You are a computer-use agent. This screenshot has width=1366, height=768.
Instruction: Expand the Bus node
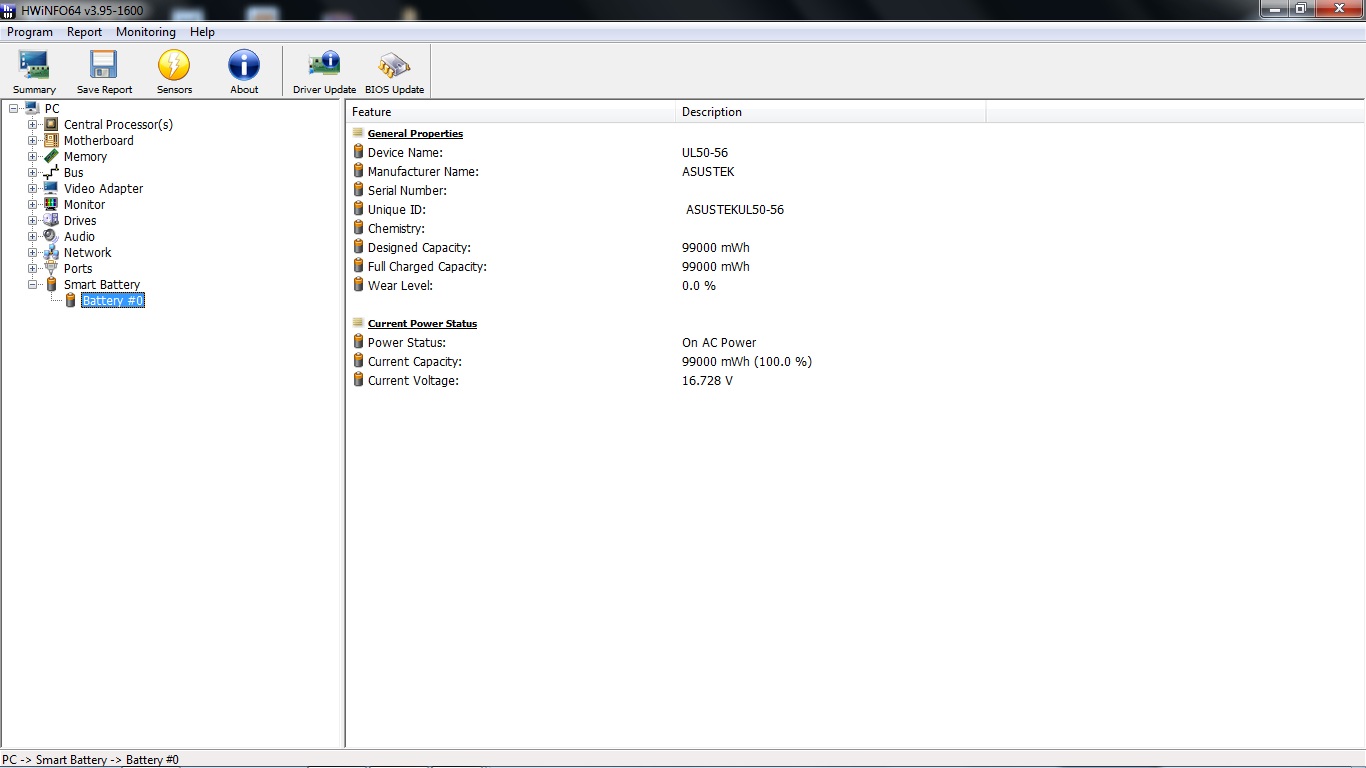[32, 172]
